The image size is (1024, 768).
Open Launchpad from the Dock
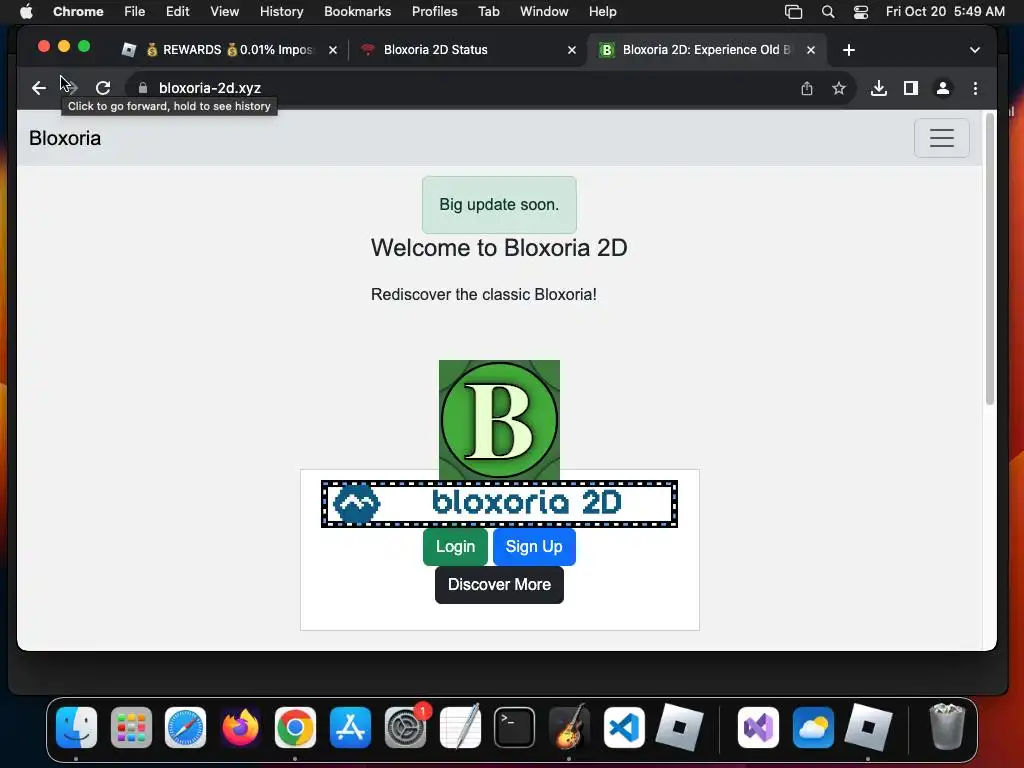(x=131, y=728)
